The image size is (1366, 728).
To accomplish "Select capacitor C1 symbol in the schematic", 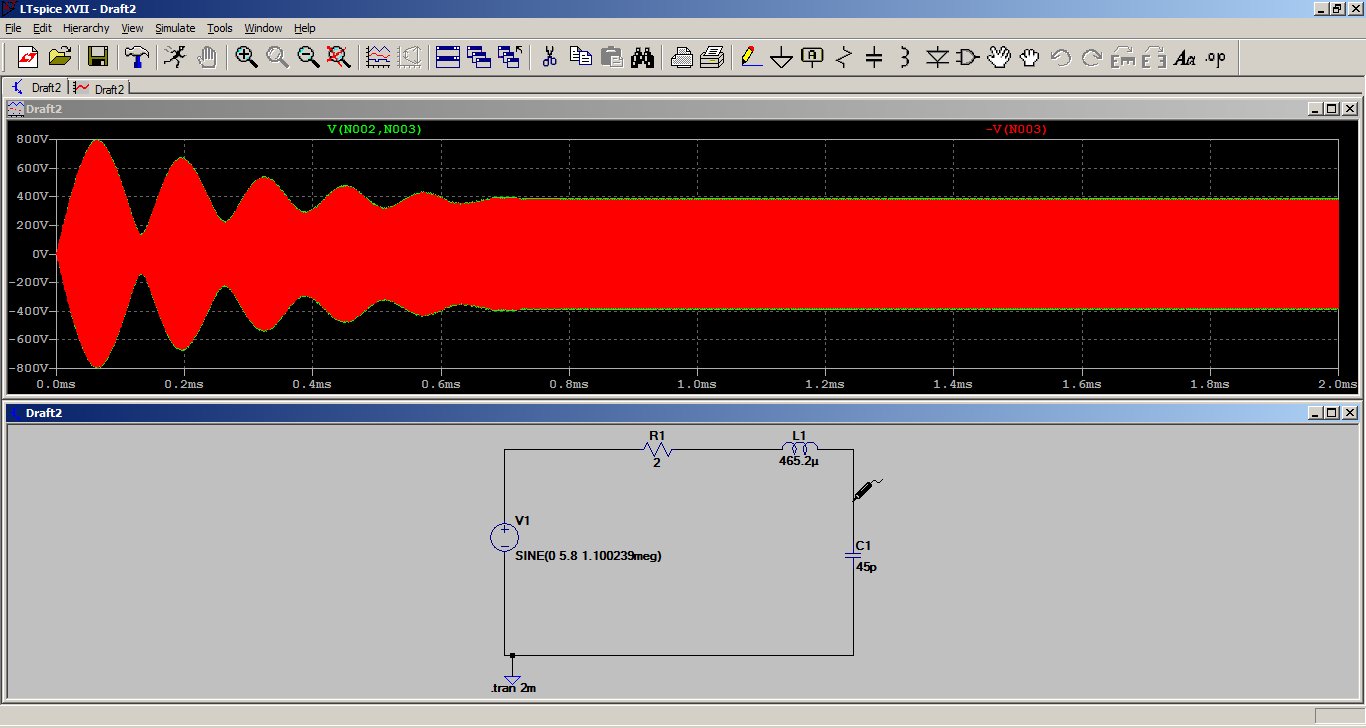I will click(x=853, y=553).
